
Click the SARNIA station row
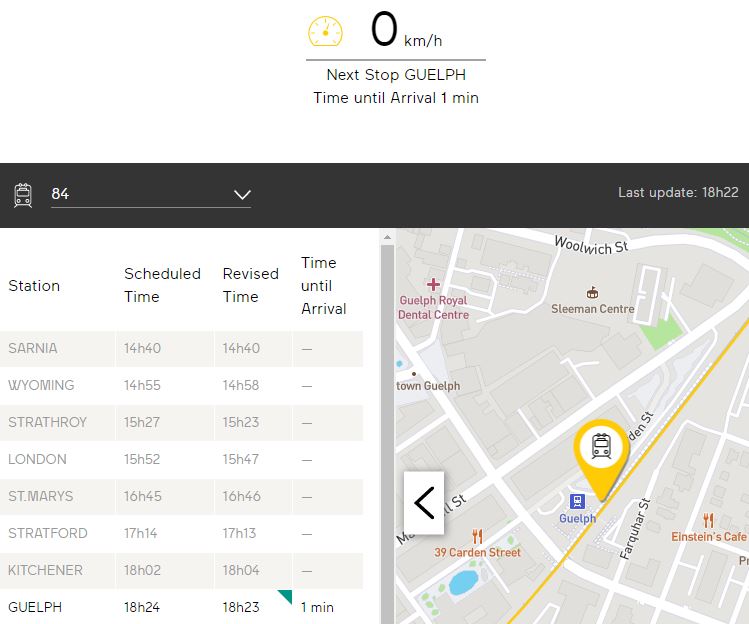(180, 348)
